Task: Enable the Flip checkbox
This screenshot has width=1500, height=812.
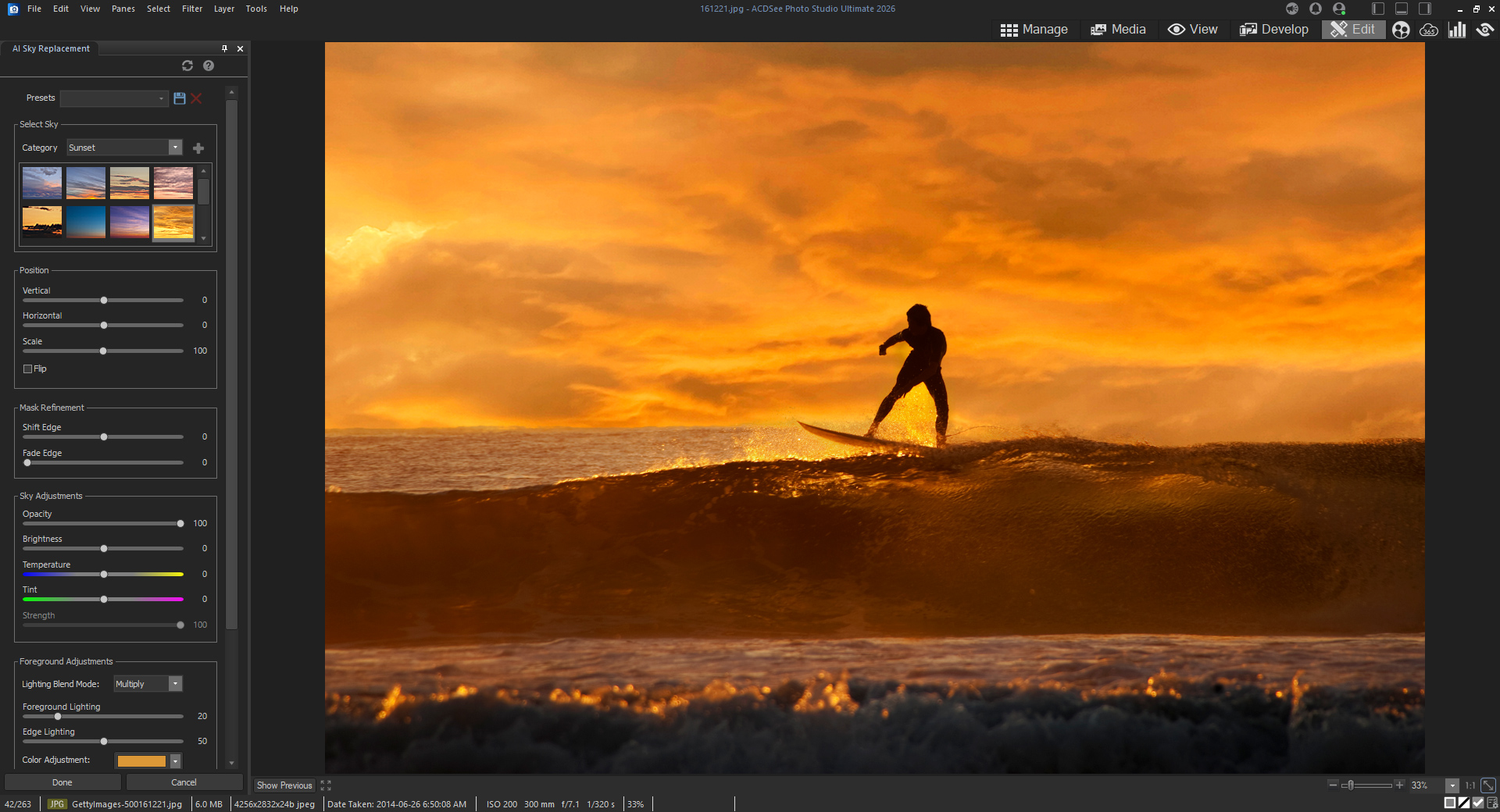Action: [x=28, y=369]
